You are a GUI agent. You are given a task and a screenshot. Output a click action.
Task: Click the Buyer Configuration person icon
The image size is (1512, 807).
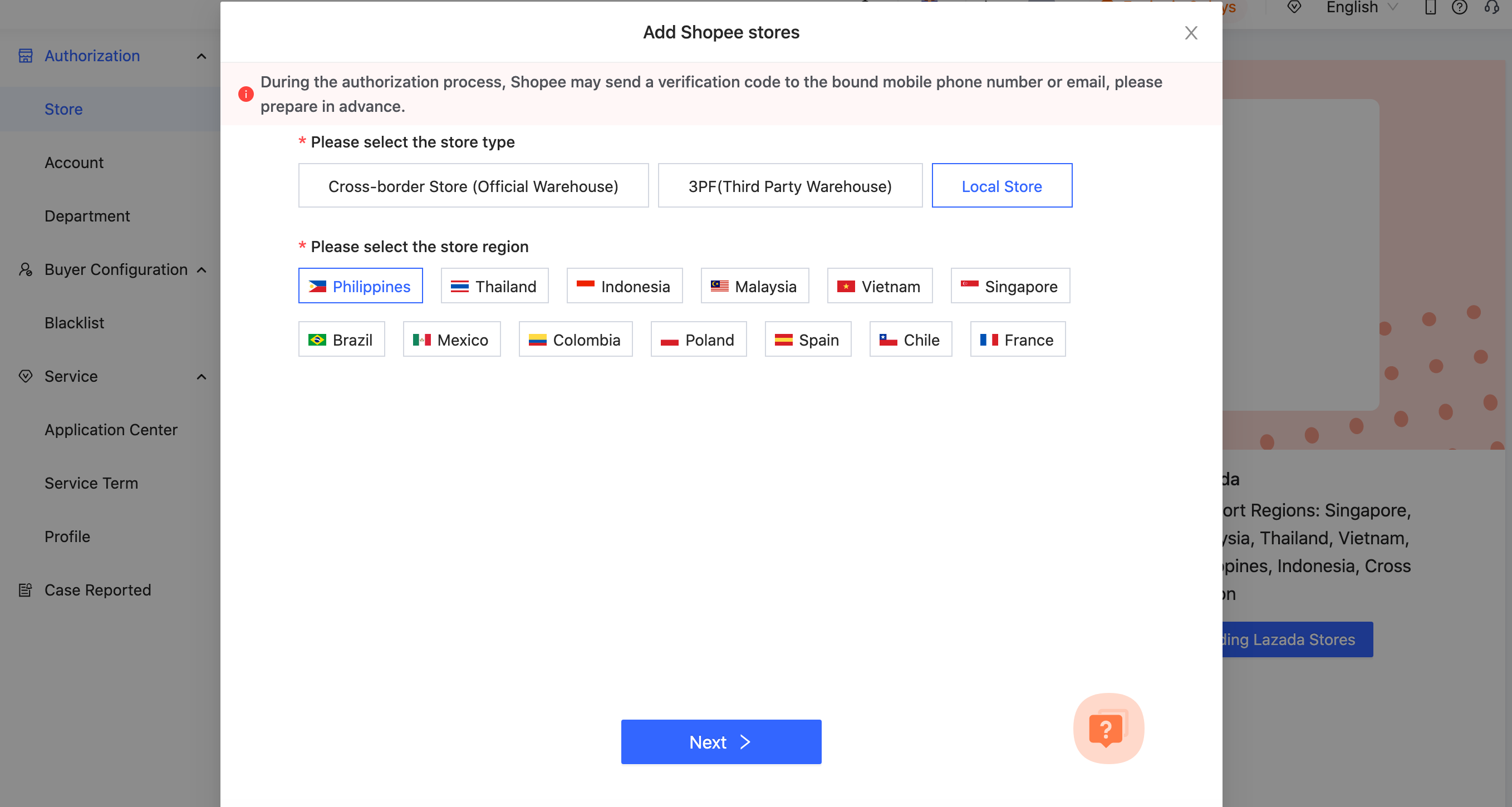[26, 269]
